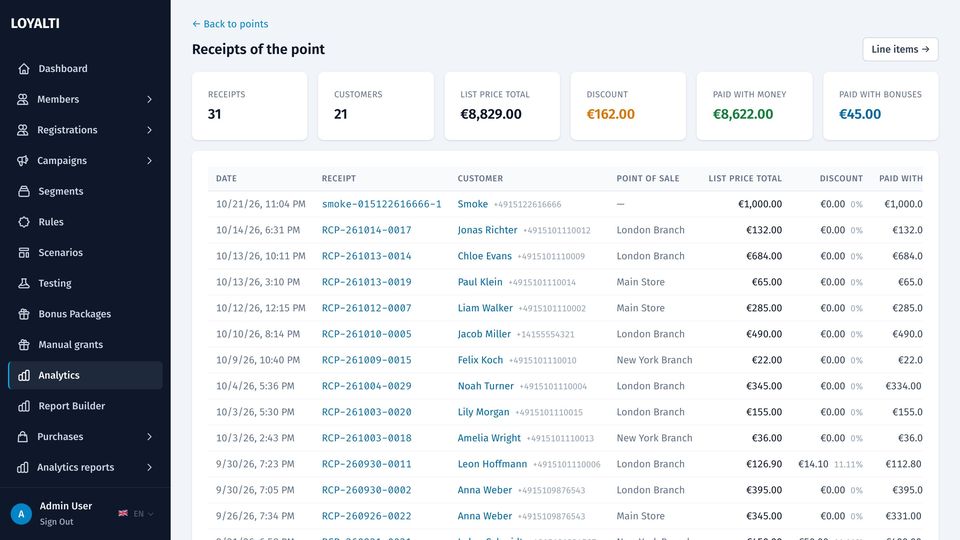960x540 pixels.
Task: Click Sign Out under Admin User
Action: 56,522
